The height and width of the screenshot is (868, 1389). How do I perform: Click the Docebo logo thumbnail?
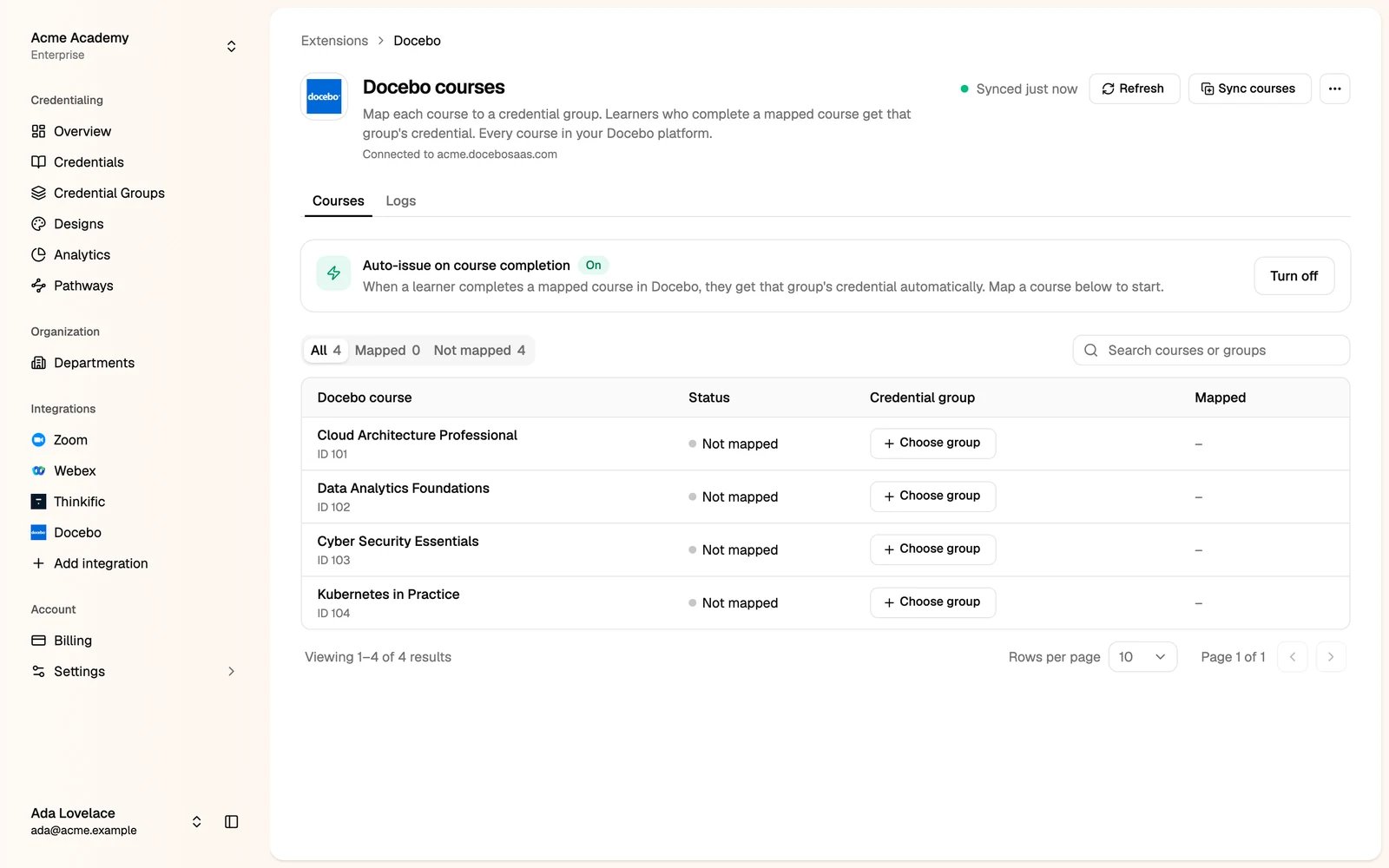pos(324,96)
